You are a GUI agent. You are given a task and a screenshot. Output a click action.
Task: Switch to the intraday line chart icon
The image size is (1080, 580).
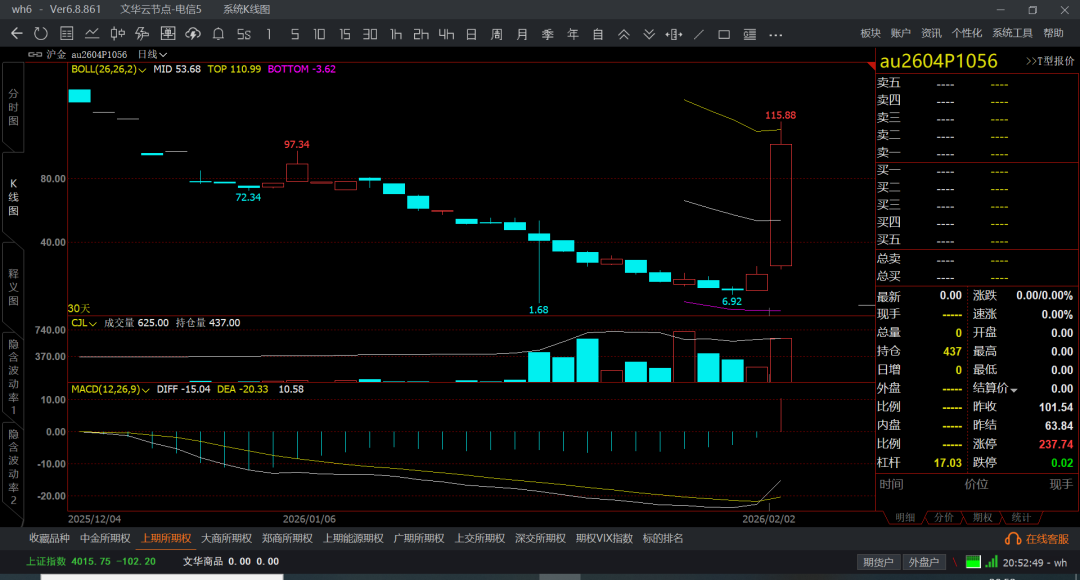(92, 33)
